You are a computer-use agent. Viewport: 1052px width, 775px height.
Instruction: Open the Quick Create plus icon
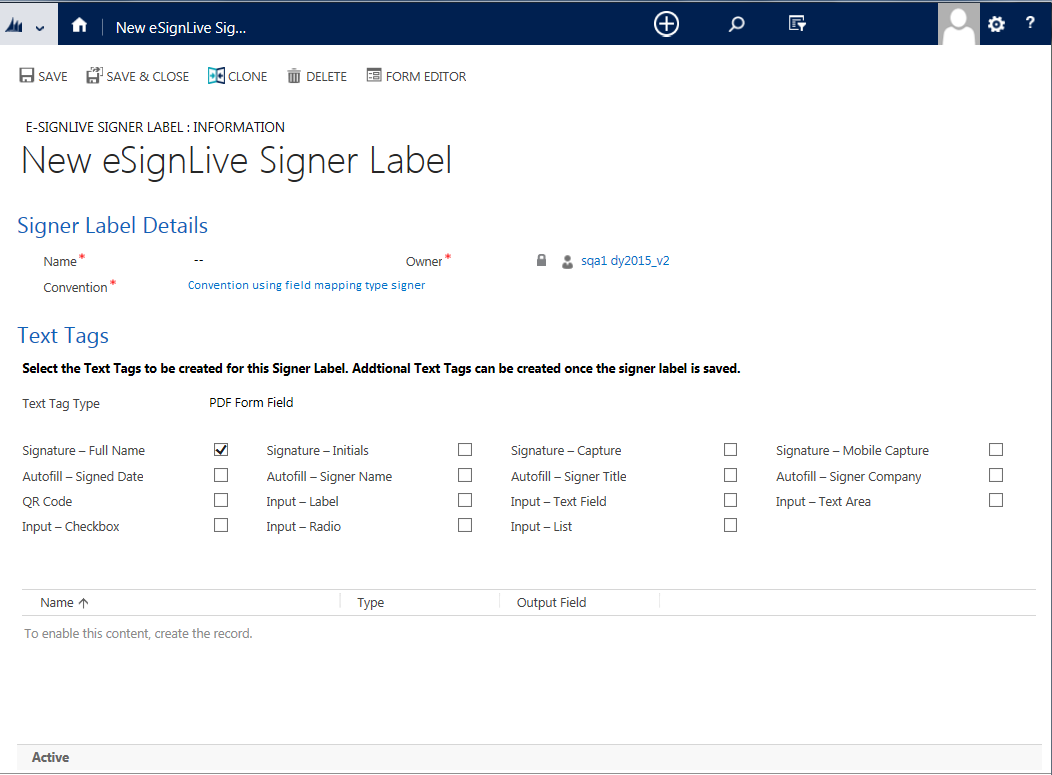[x=666, y=24]
